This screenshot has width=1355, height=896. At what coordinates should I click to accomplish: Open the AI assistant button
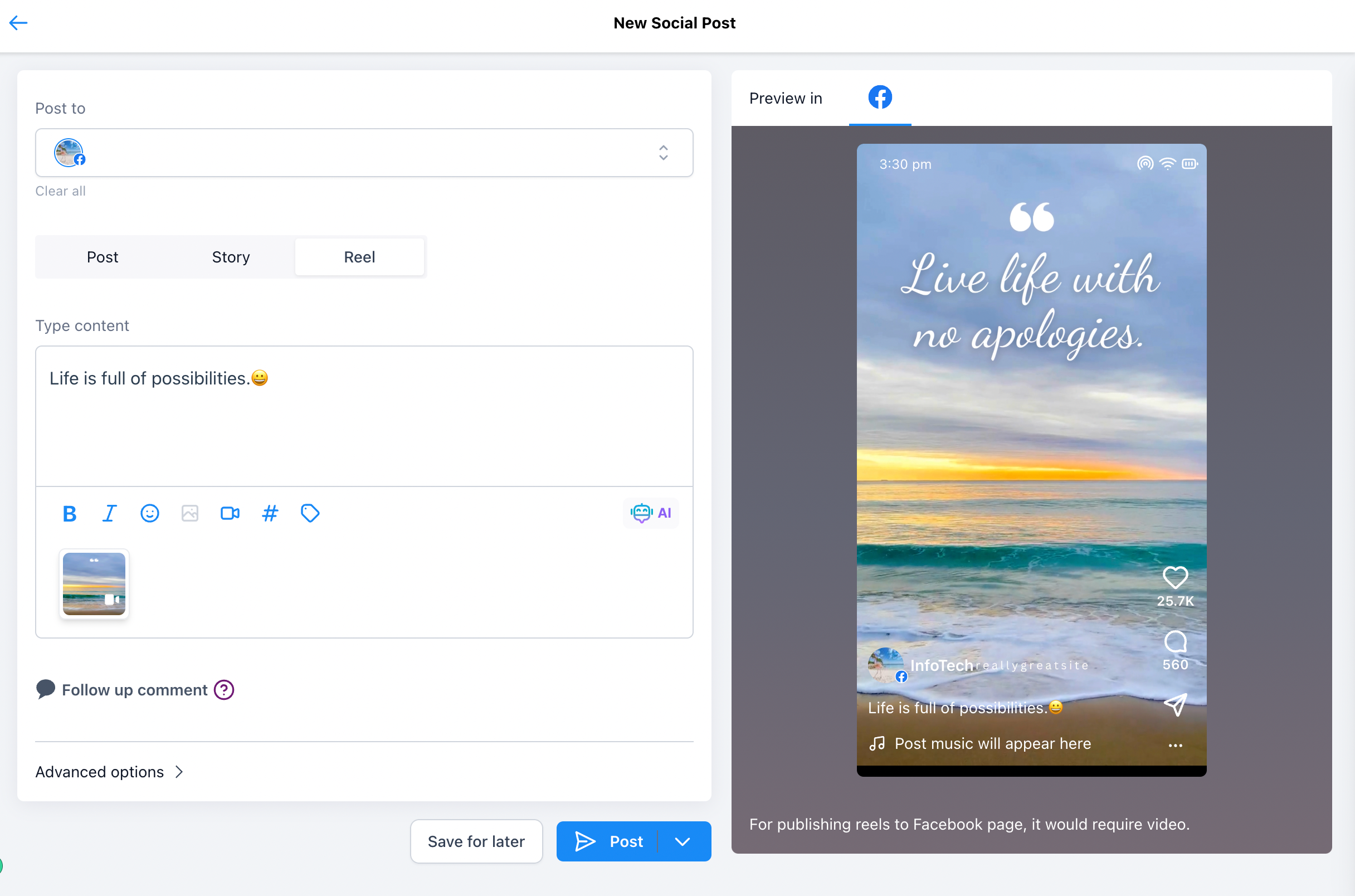[x=651, y=513]
